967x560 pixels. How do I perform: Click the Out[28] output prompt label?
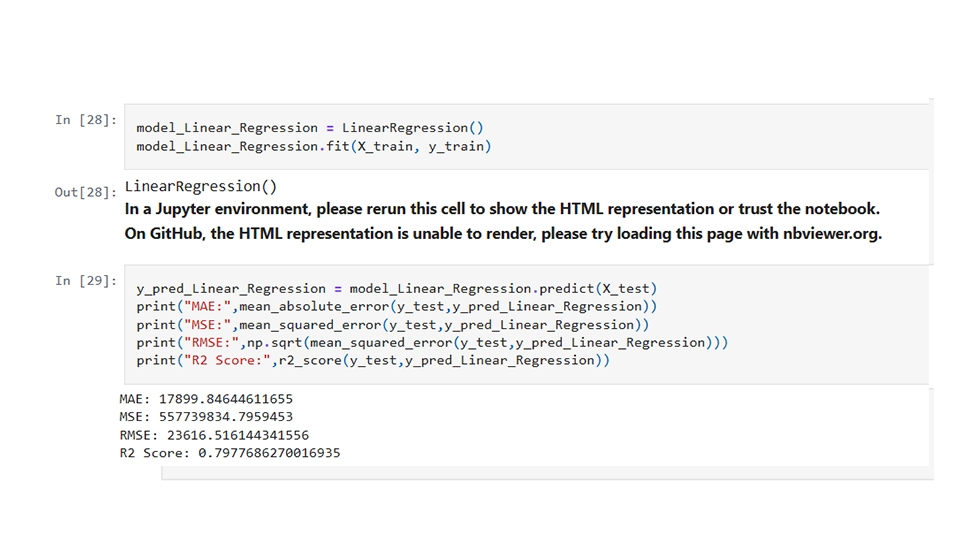[x=86, y=192]
